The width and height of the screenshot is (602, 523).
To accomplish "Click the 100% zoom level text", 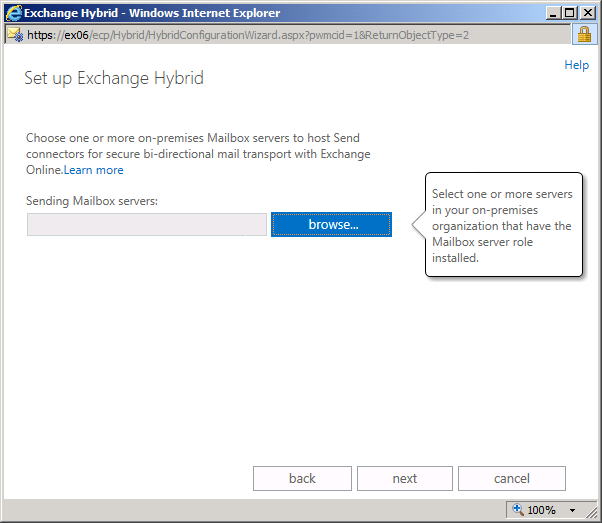I will point(541,510).
